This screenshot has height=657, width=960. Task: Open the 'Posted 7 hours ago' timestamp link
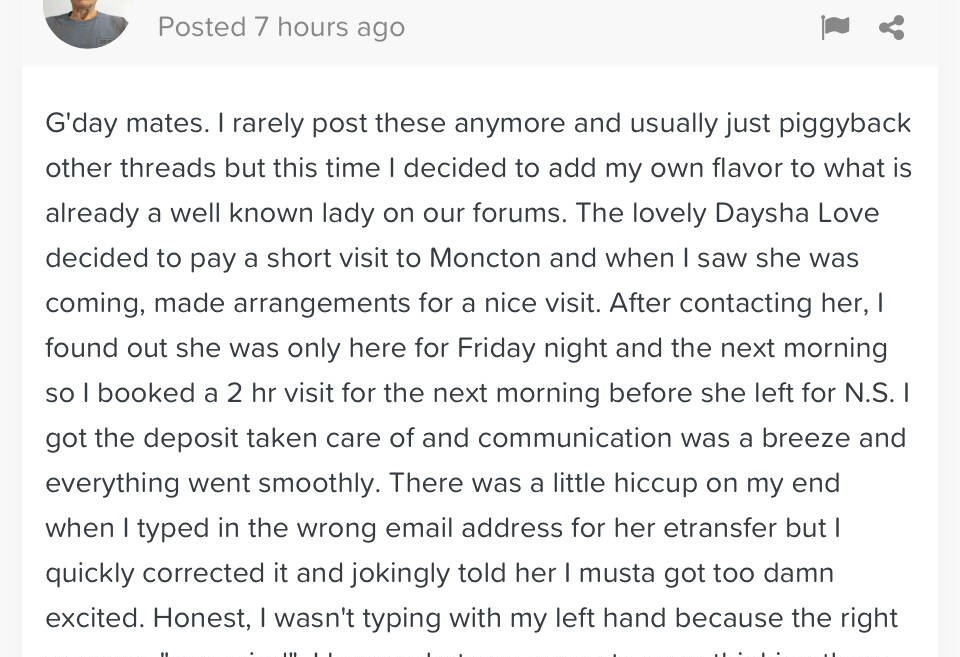[x=281, y=28]
